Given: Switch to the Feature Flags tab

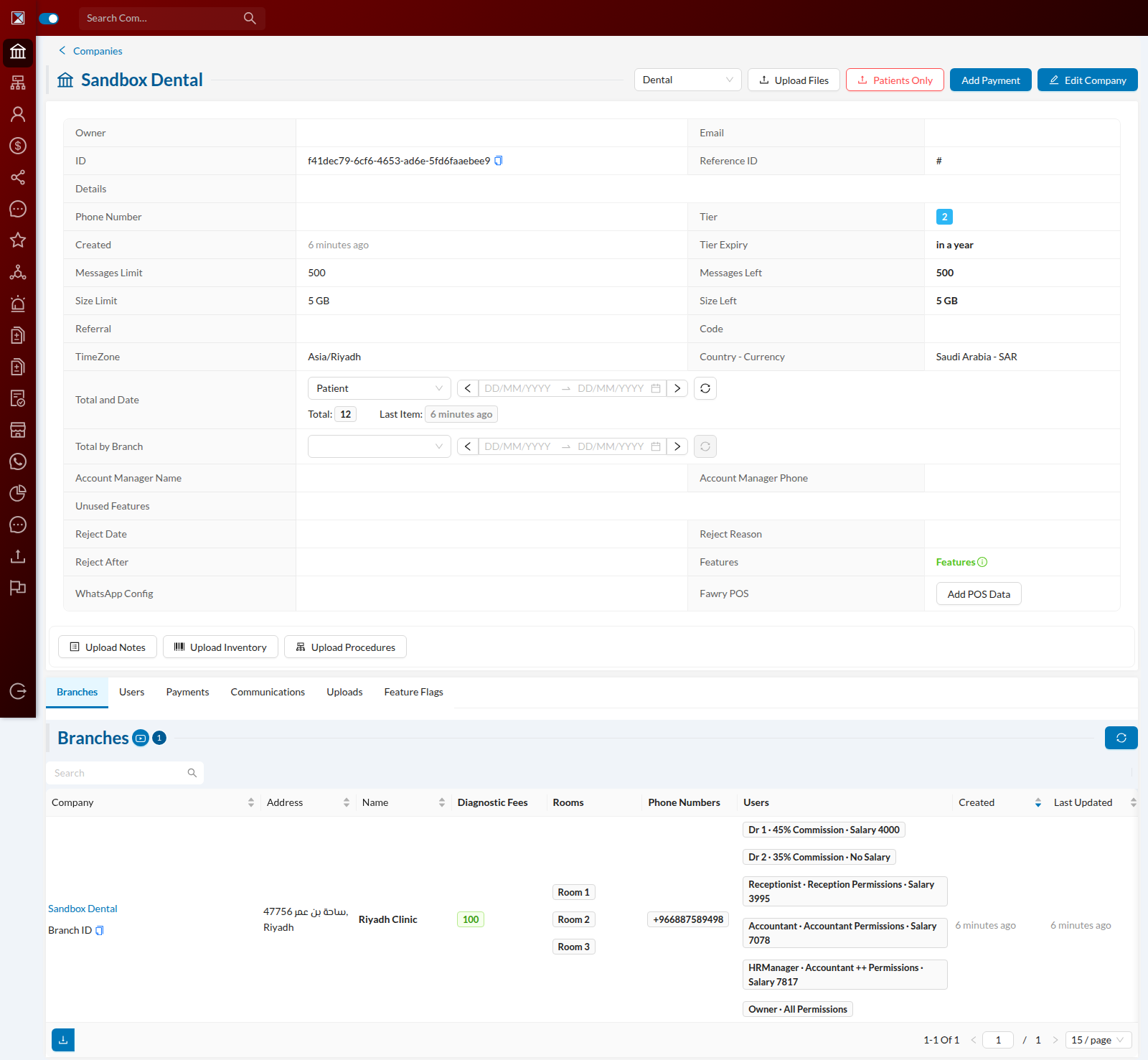Looking at the screenshot, I should click(413, 692).
